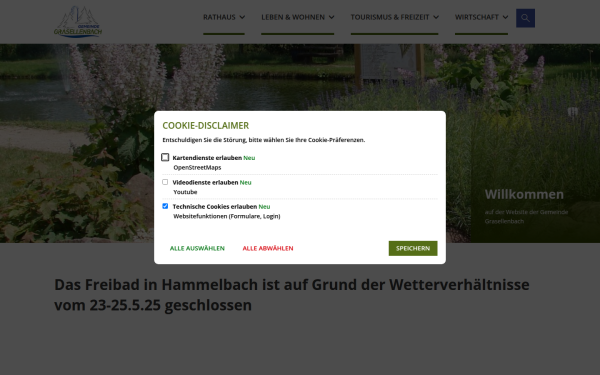Open the TOURISMUS & FREIZEIT menu item
The height and width of the screenshot is (375, 600).
390,17
